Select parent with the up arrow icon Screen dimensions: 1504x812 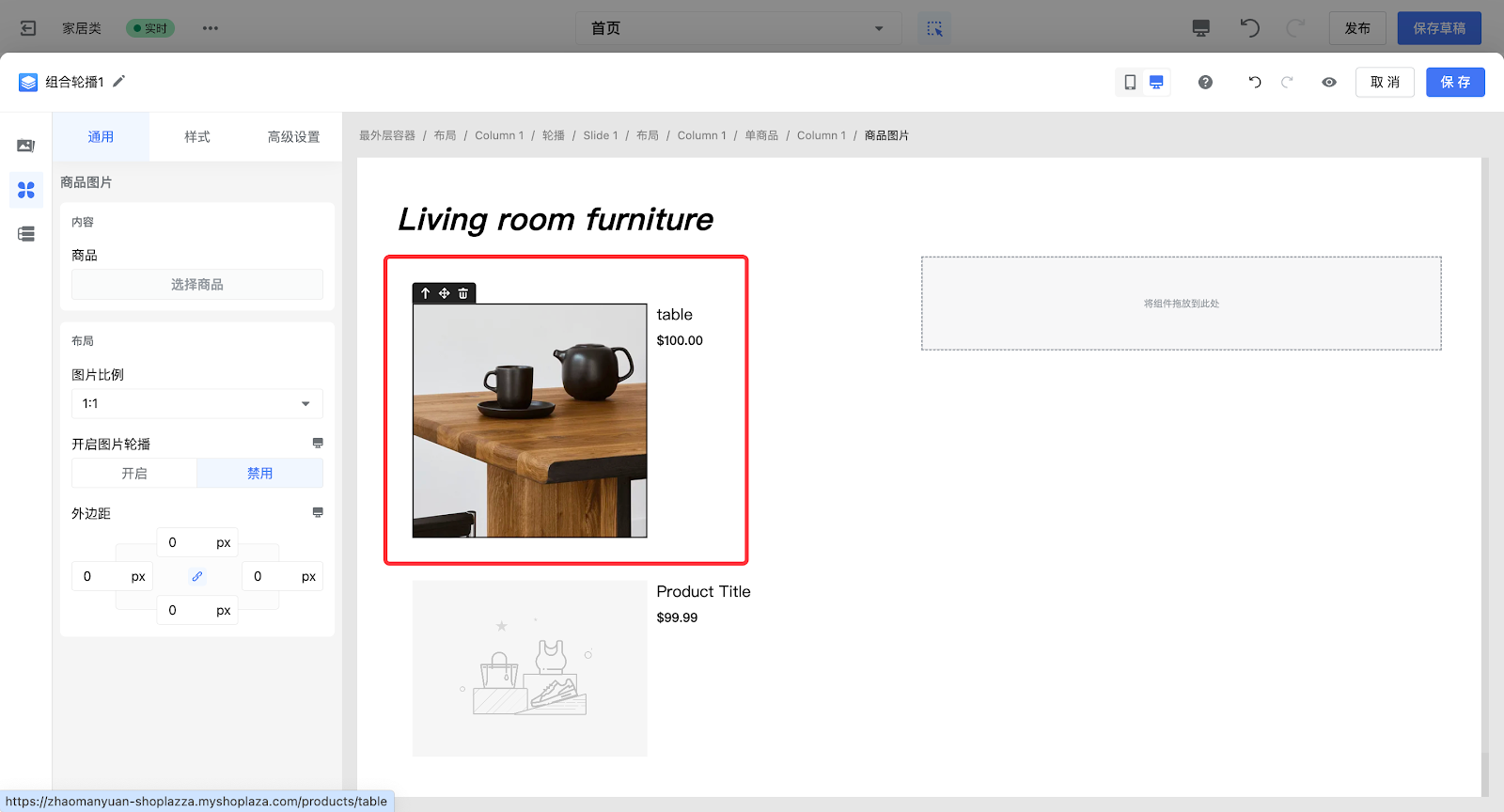click(x=426, y=293)
